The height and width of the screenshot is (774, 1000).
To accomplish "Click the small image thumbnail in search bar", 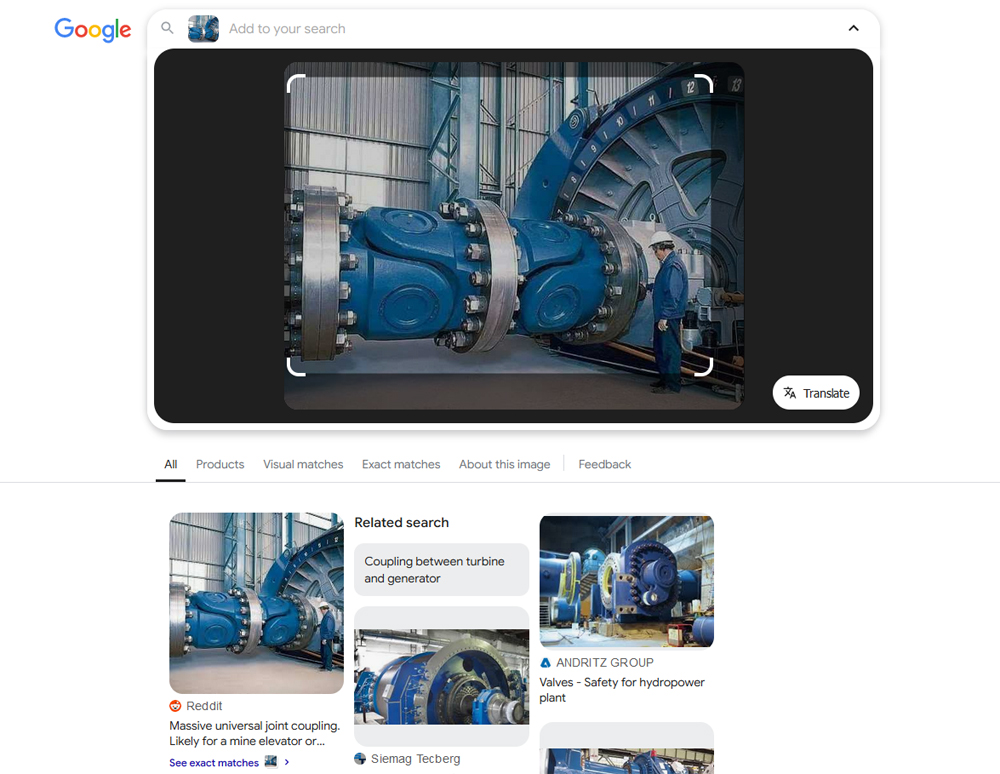I will pyautogui.click(x=203, y=29).
